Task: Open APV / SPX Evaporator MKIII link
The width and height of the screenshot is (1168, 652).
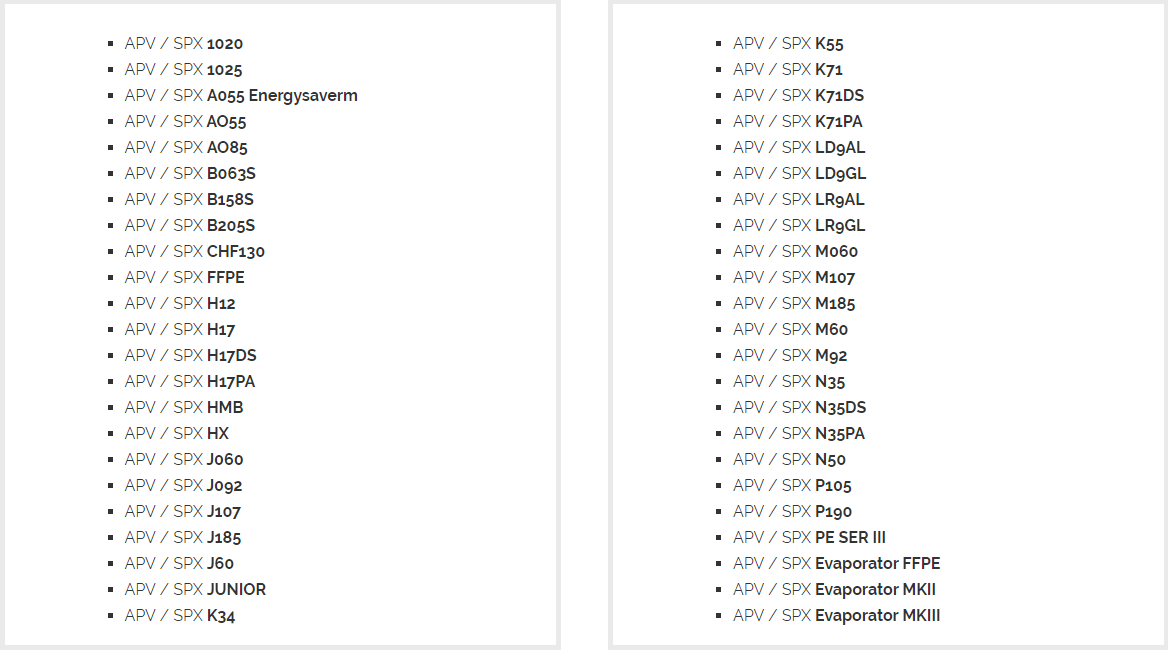Action: tap(837, 616)
